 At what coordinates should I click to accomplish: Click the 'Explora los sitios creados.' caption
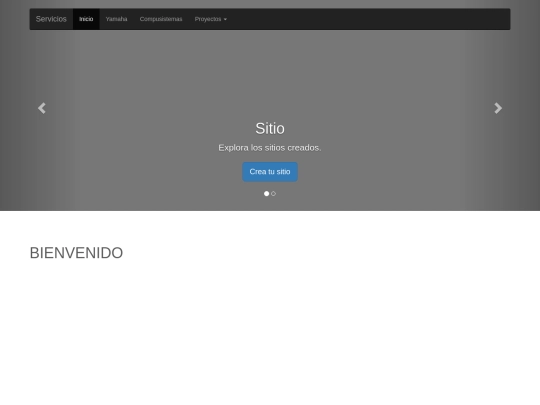click(x=270, y=148)
